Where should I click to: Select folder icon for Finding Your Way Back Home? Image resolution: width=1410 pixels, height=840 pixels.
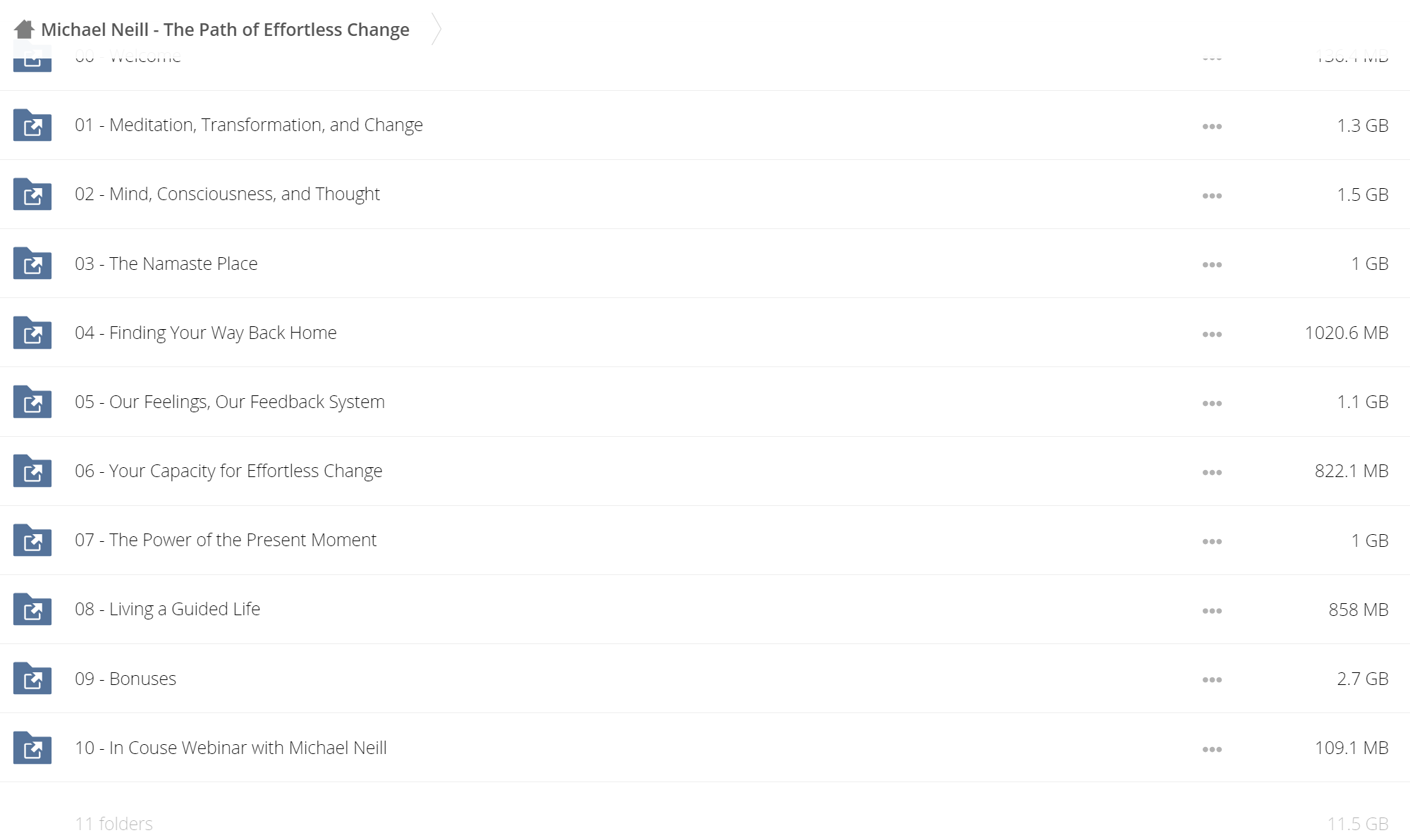coord(32,333)
